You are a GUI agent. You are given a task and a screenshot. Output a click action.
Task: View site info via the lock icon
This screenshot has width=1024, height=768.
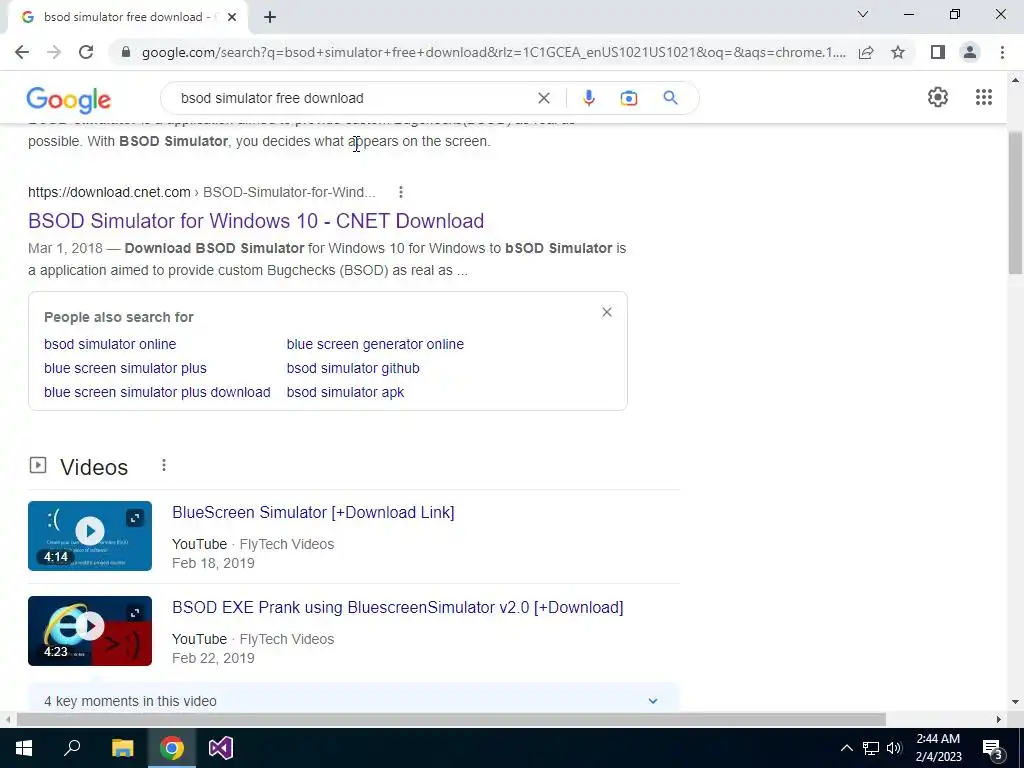126,52
